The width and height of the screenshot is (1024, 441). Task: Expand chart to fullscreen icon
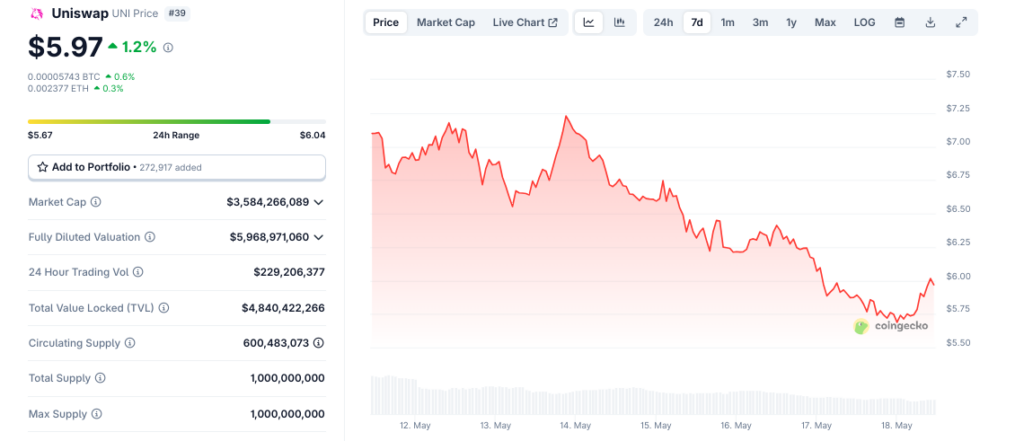961,22
